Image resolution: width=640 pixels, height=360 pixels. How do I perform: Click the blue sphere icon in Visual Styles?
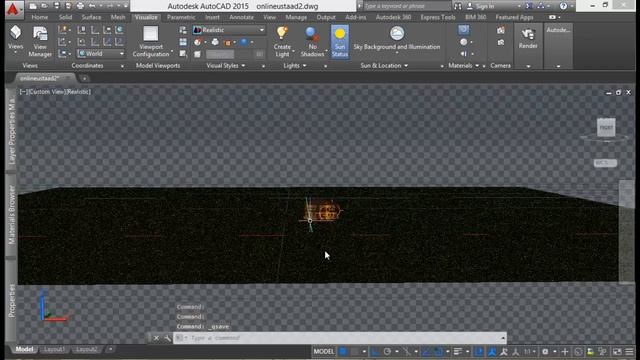(244, 42)
